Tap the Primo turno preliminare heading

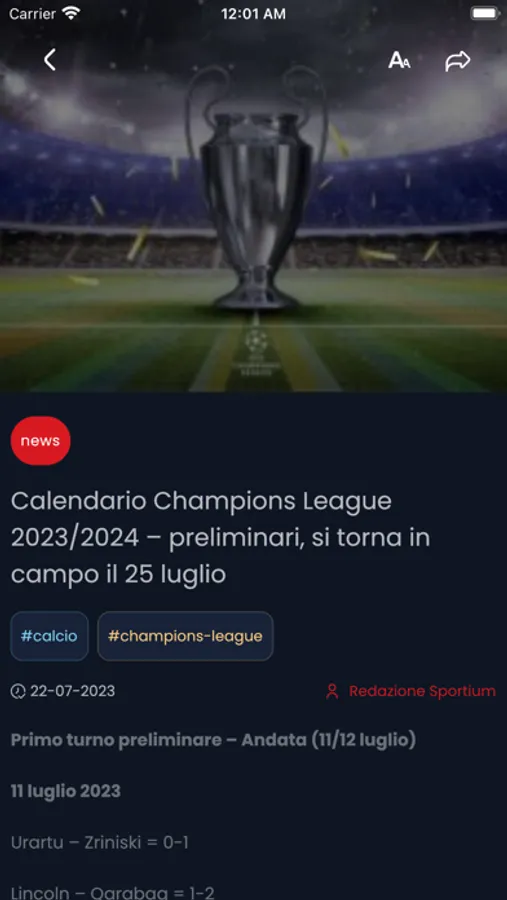213,740
